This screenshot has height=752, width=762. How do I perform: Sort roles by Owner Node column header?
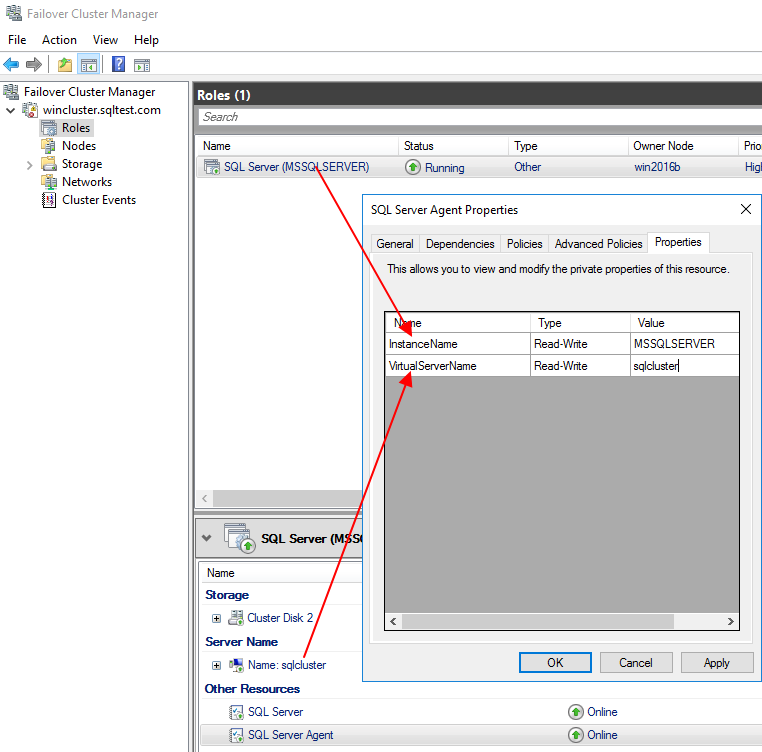point(683,146)
